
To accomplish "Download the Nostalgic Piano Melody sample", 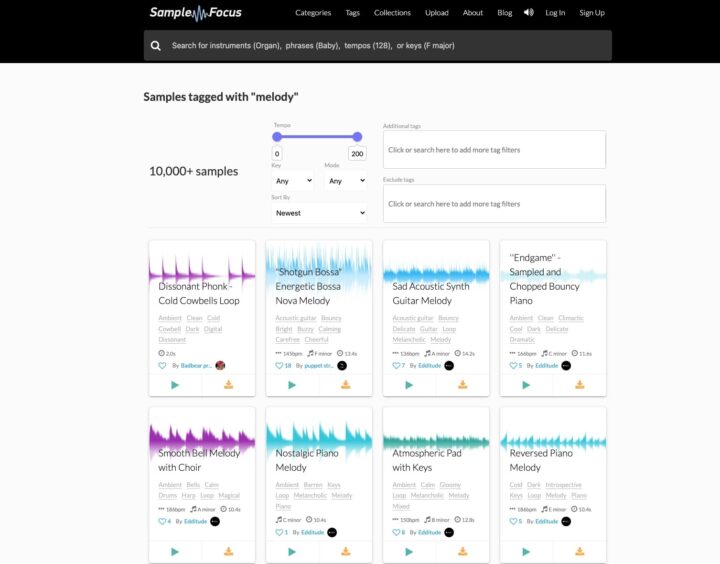I will pos(346,552).
